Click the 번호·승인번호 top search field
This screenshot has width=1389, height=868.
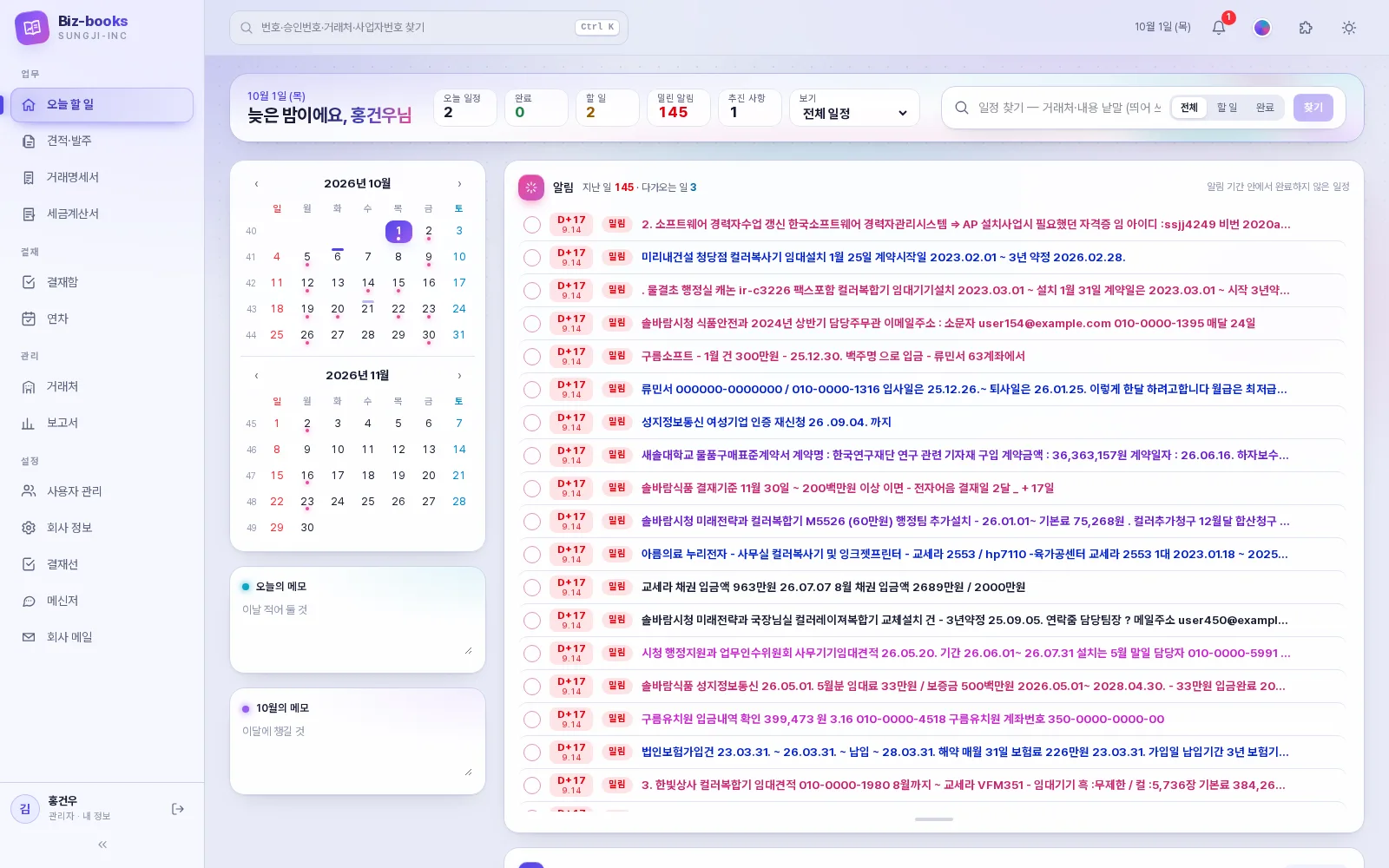click(429, 28)
